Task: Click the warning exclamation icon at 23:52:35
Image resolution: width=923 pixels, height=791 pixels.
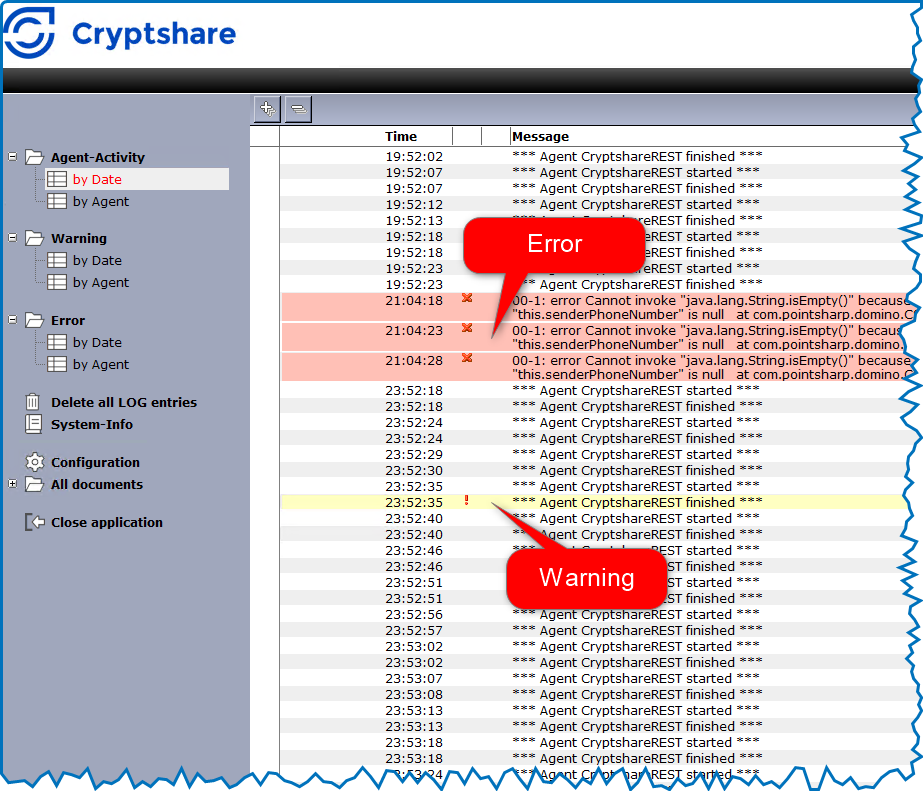Action: (x=466, y=501)
